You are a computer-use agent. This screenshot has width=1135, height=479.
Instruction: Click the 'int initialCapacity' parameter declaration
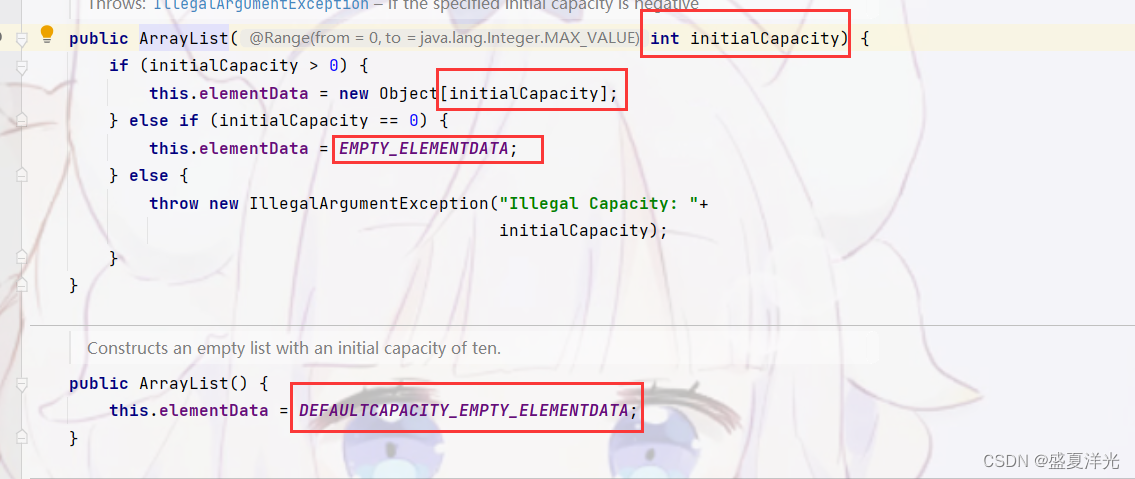coord(744,38)
